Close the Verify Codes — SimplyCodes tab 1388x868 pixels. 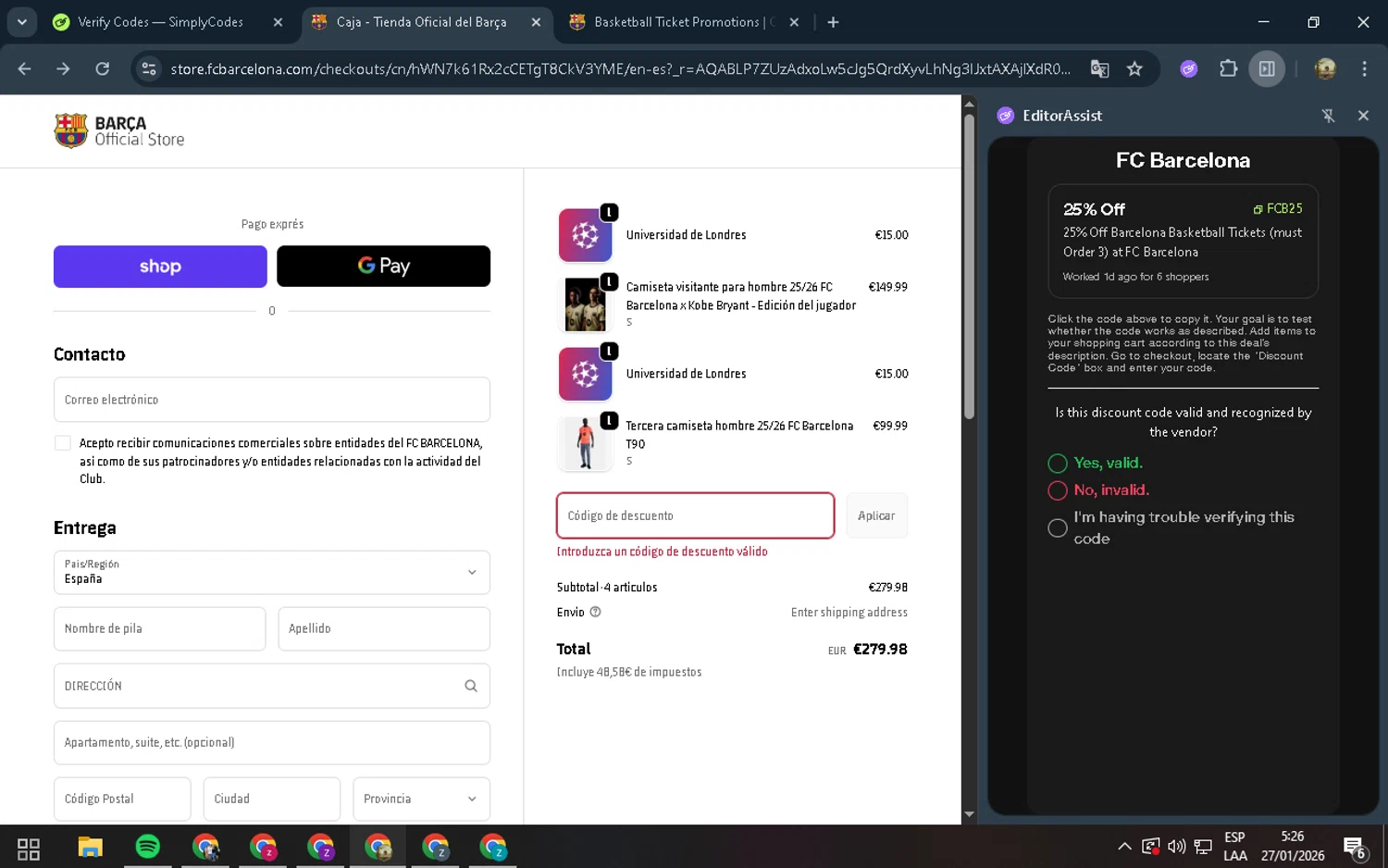(x=278, y=22)
